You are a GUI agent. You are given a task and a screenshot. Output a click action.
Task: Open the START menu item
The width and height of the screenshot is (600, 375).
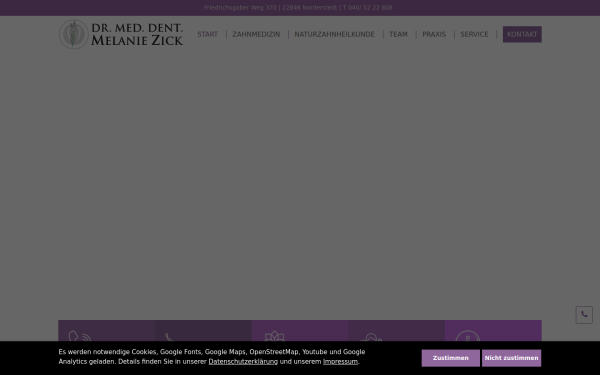207,34
